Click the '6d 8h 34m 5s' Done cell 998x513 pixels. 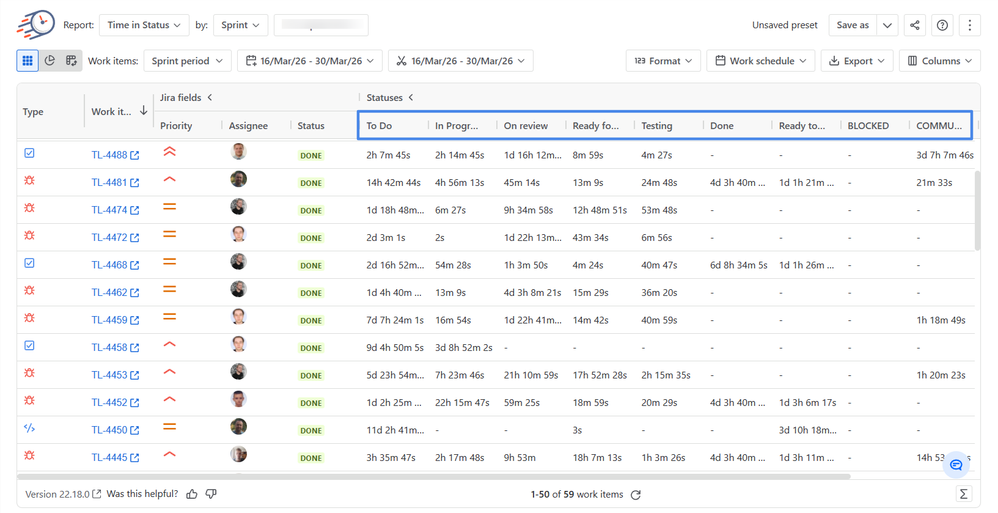tap(738, 265)
